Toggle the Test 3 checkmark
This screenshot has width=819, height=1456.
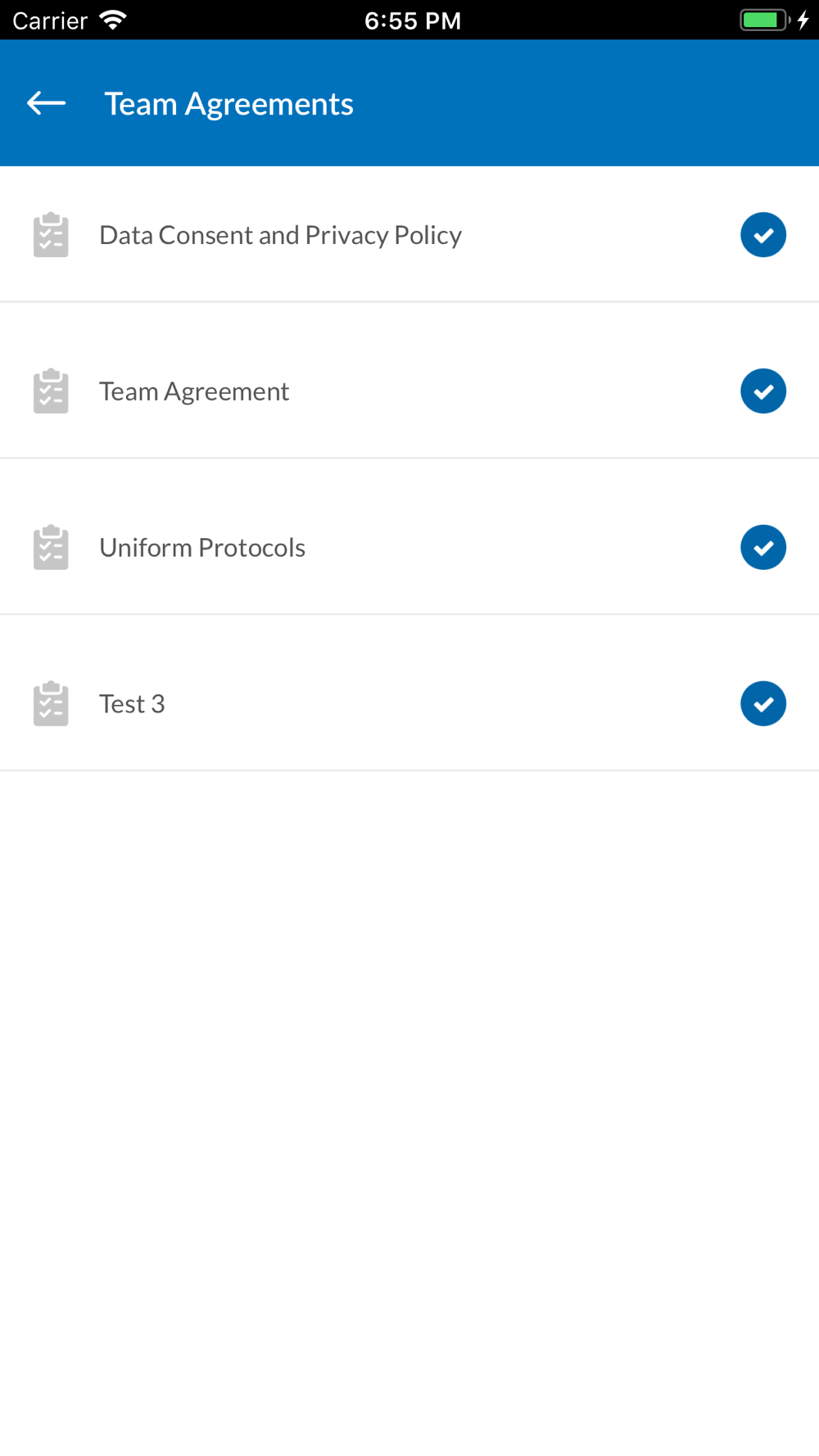click(763, 703)
